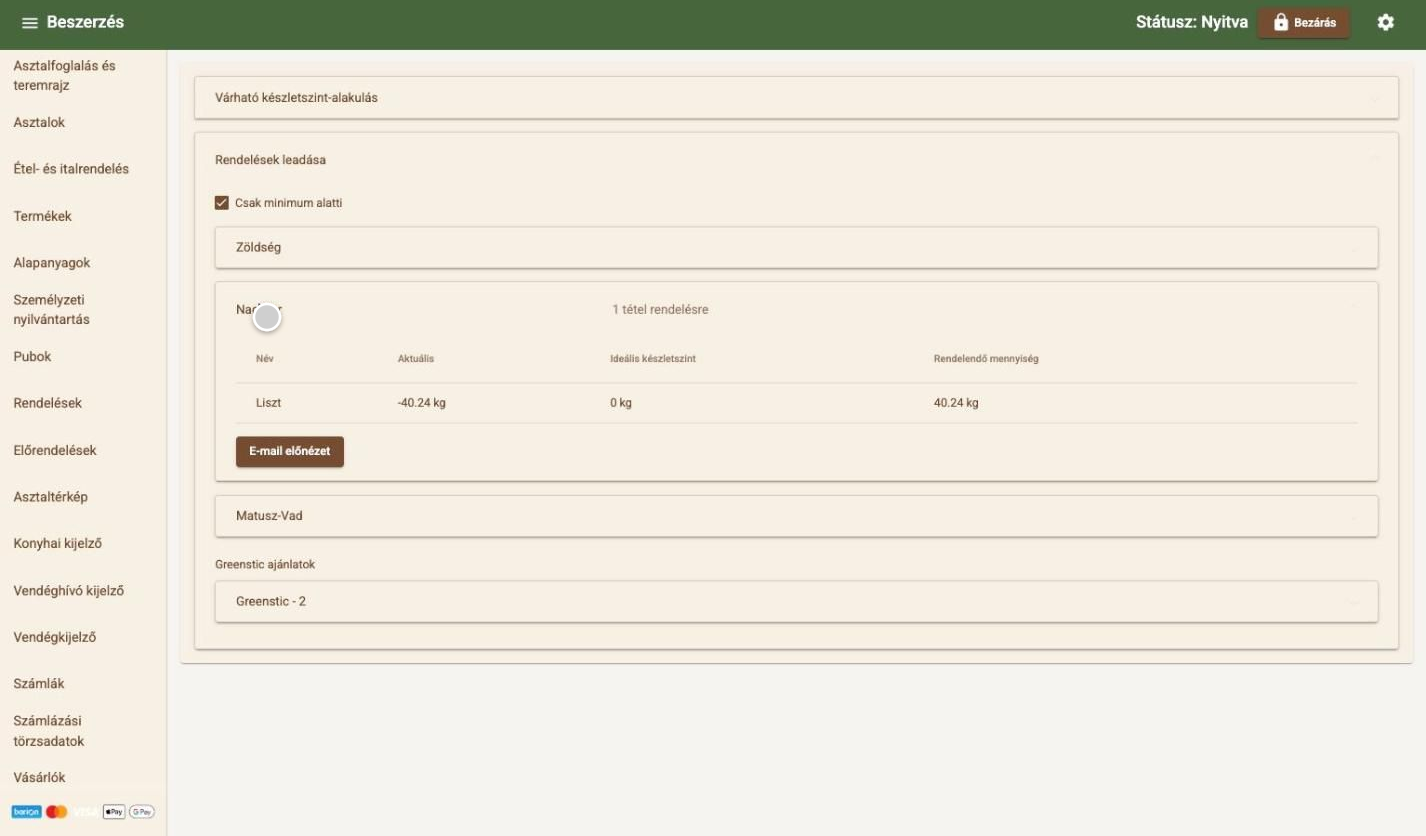Viewport: 1426px width, 836px height.
Task: Select the -40.24 kg current stock value
Action: point(421,403)
